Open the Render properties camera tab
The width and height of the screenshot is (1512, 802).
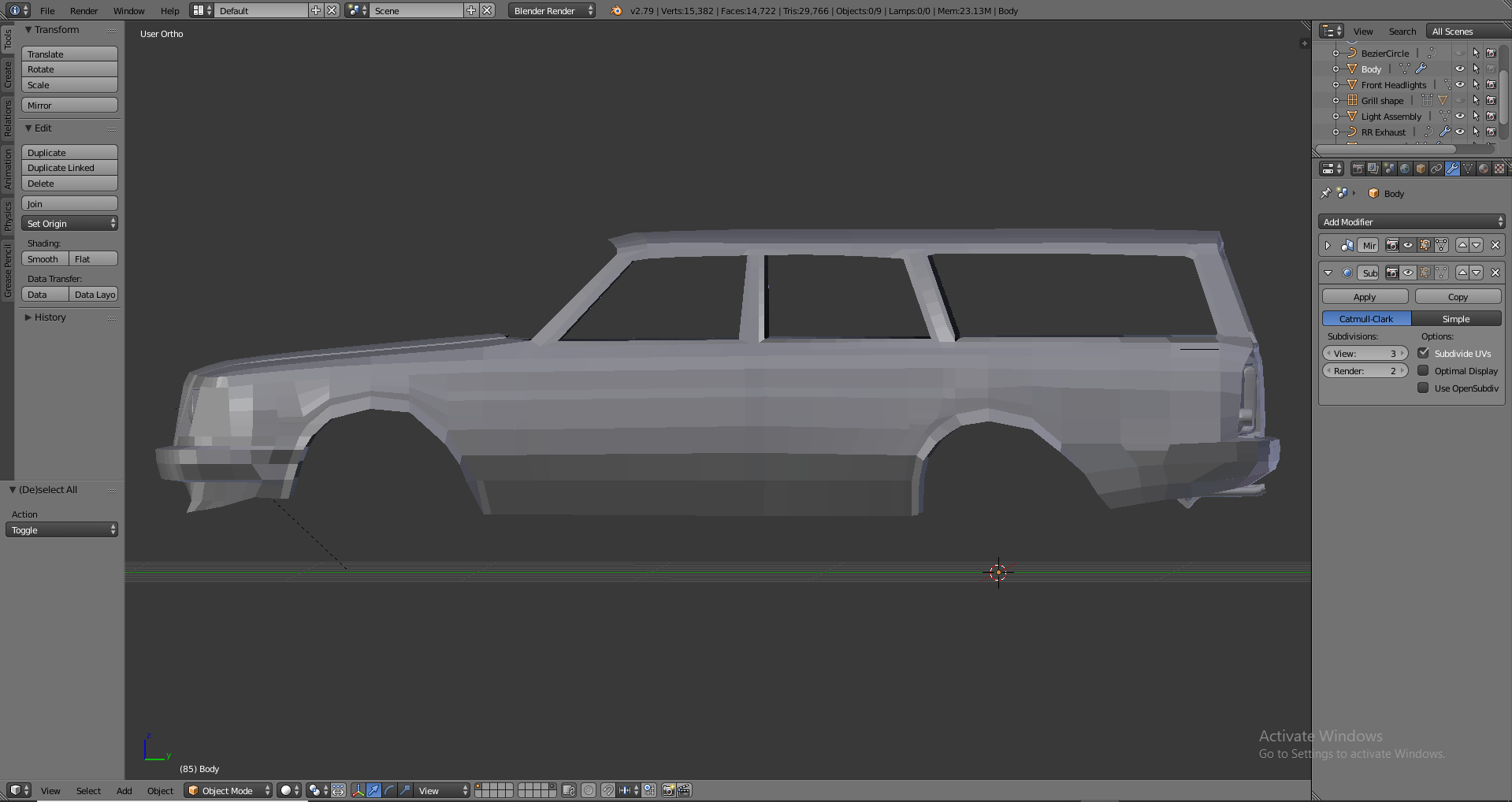tap(1358, 169)
